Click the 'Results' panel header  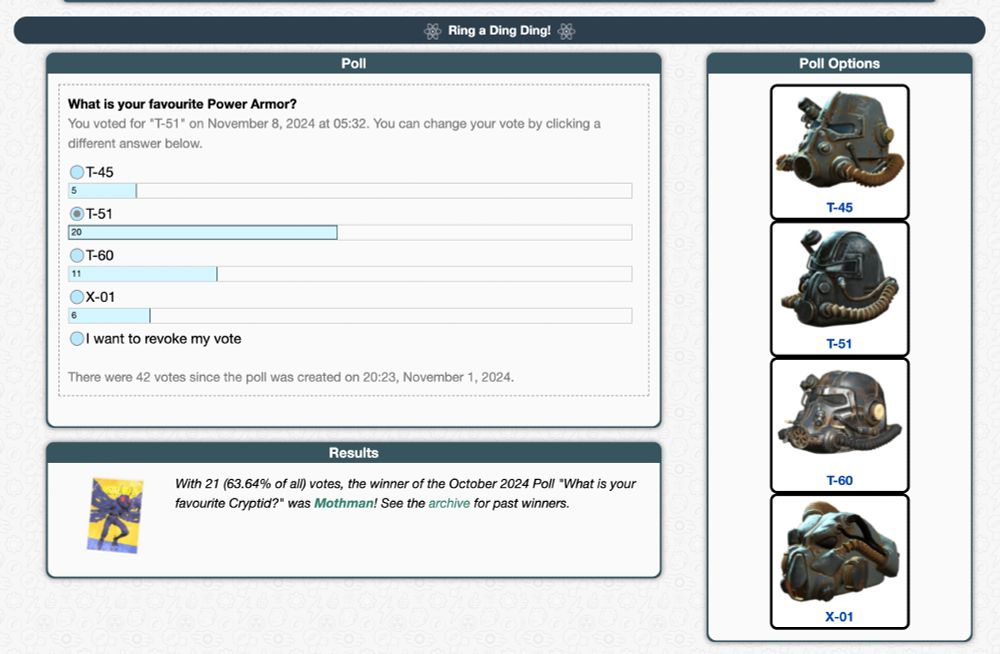coord(353,453)
